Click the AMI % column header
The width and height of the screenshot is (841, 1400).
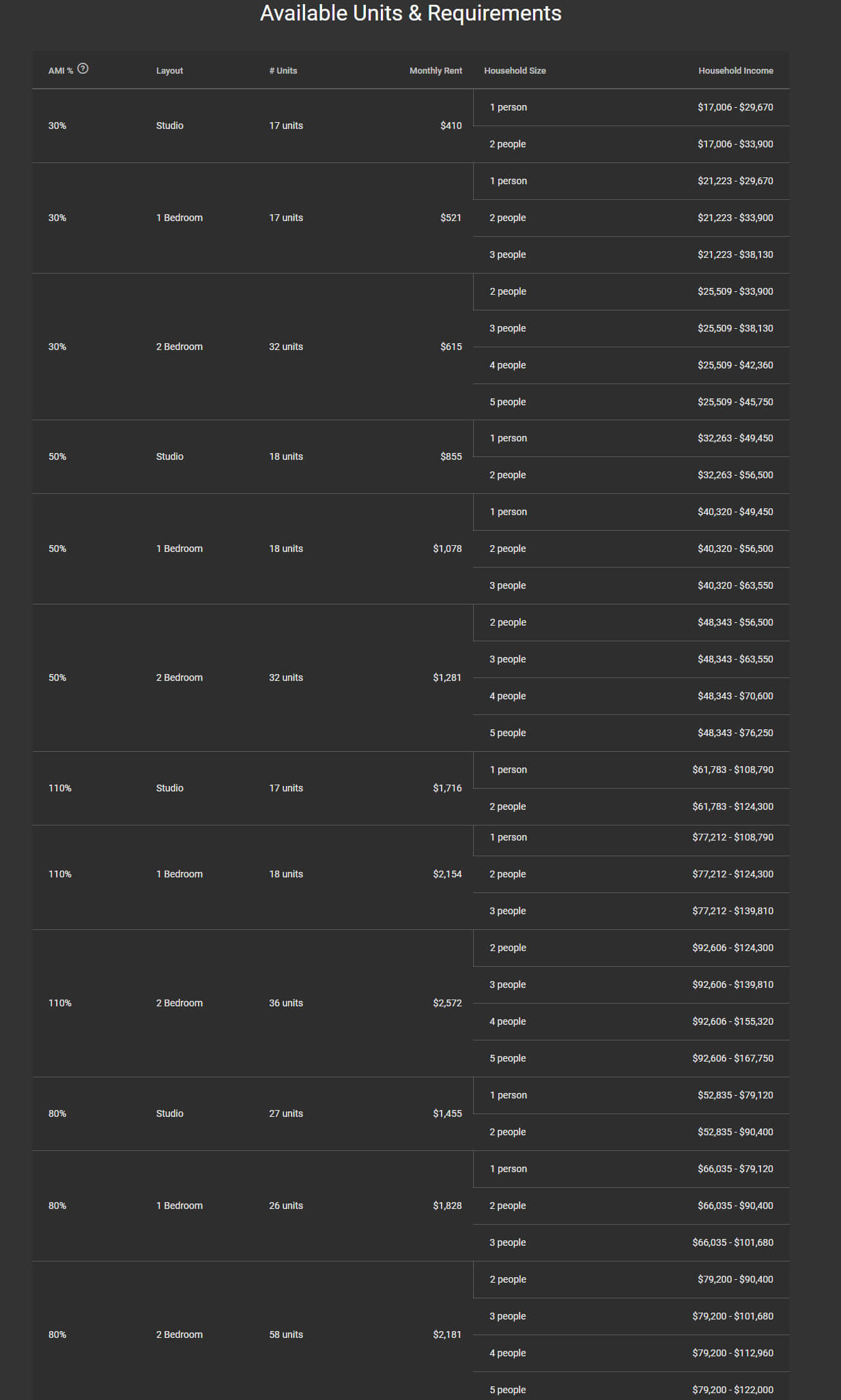(x=60, y=71)
